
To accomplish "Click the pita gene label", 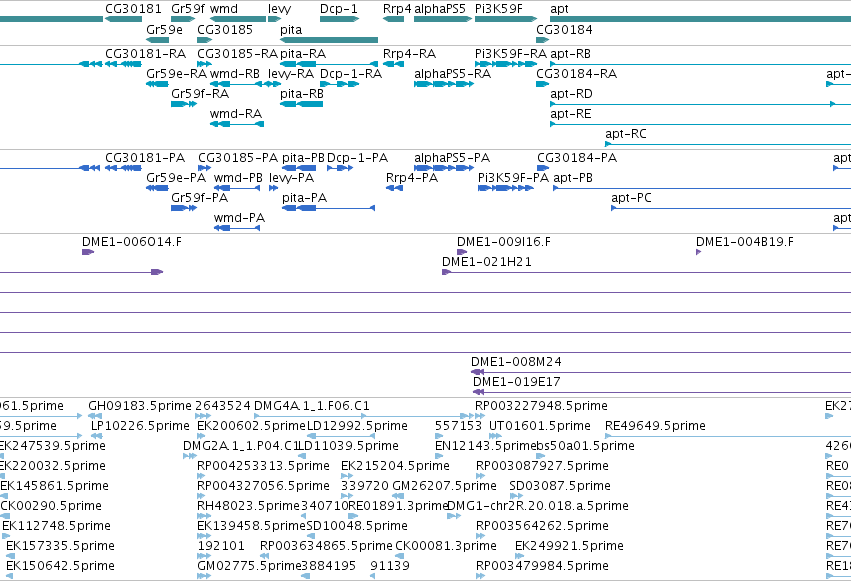I will (291, 29).
